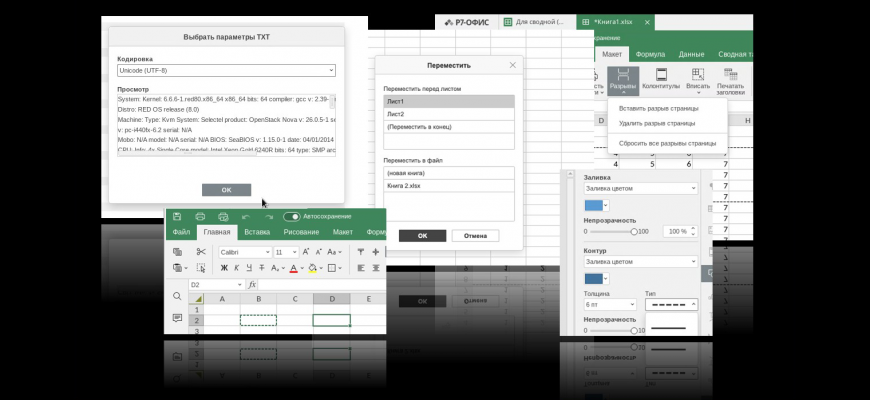Screen dimensions: 870x400
Task: Click the Колонтитулы header footer icon
Action: [661, 79]
